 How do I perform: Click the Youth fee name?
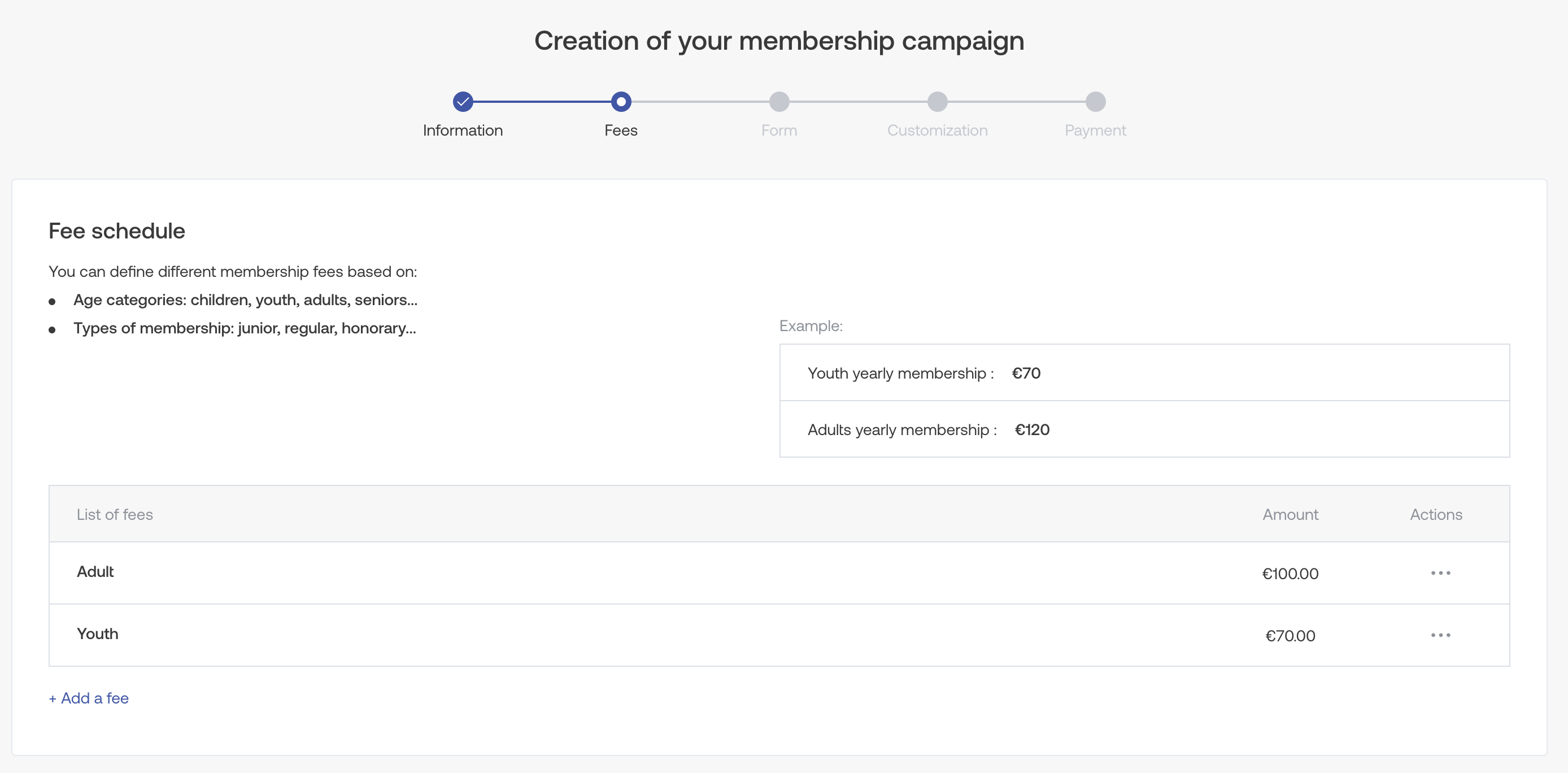[97, 634]
